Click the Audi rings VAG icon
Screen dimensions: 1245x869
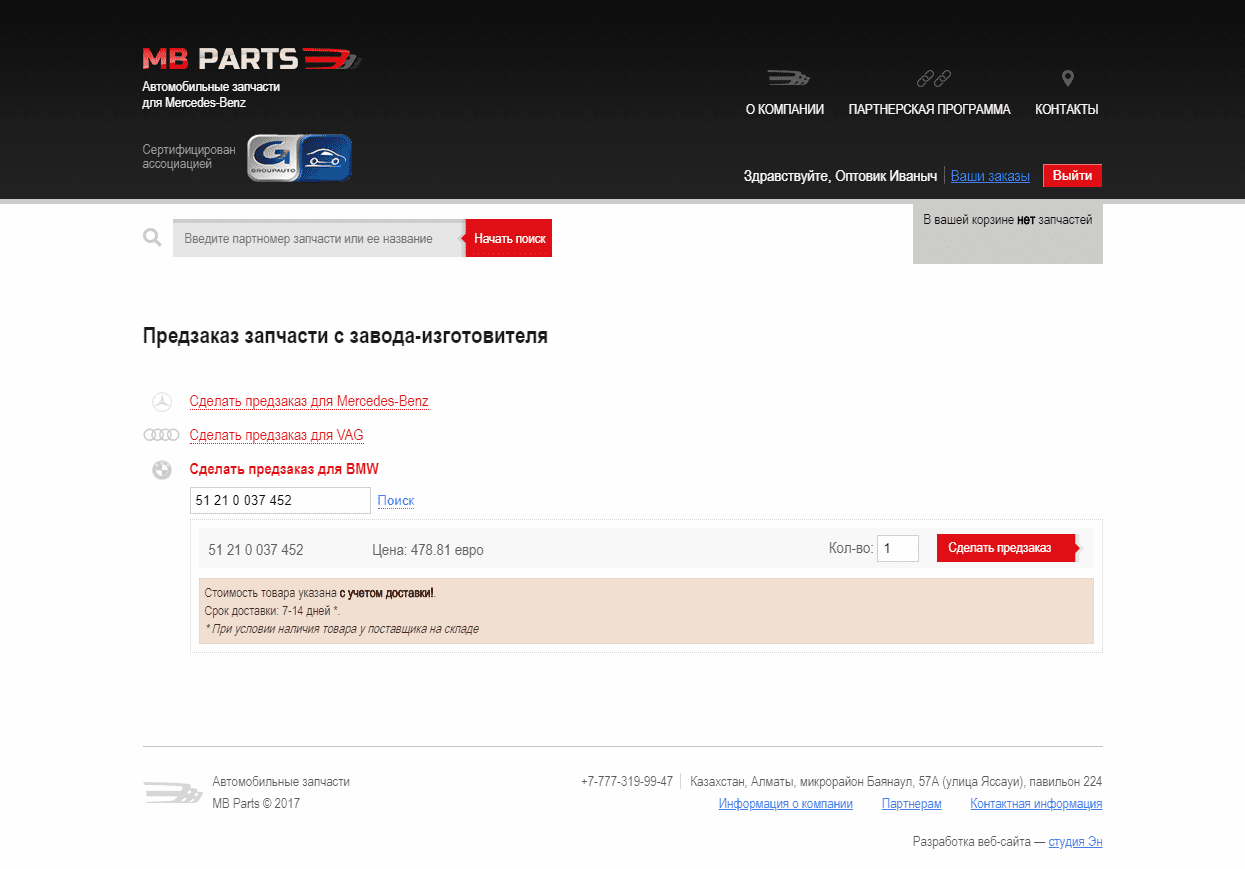click(161, 435)
